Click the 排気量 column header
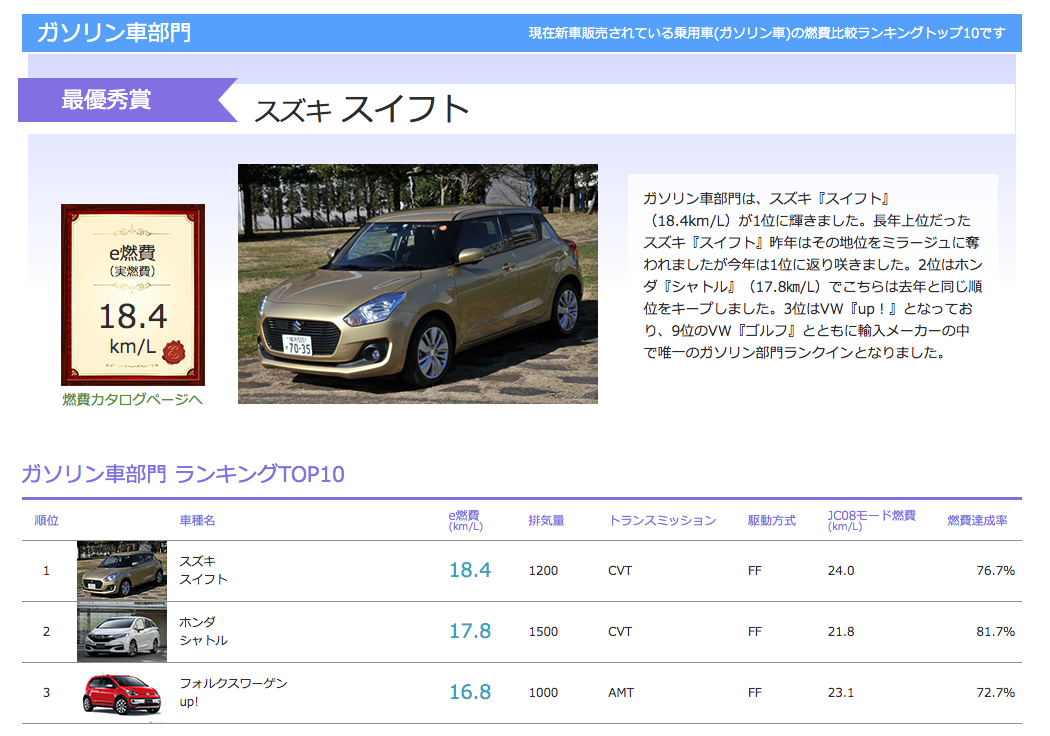The height and width of the screenshot is (736, 1050). point(546,520)
